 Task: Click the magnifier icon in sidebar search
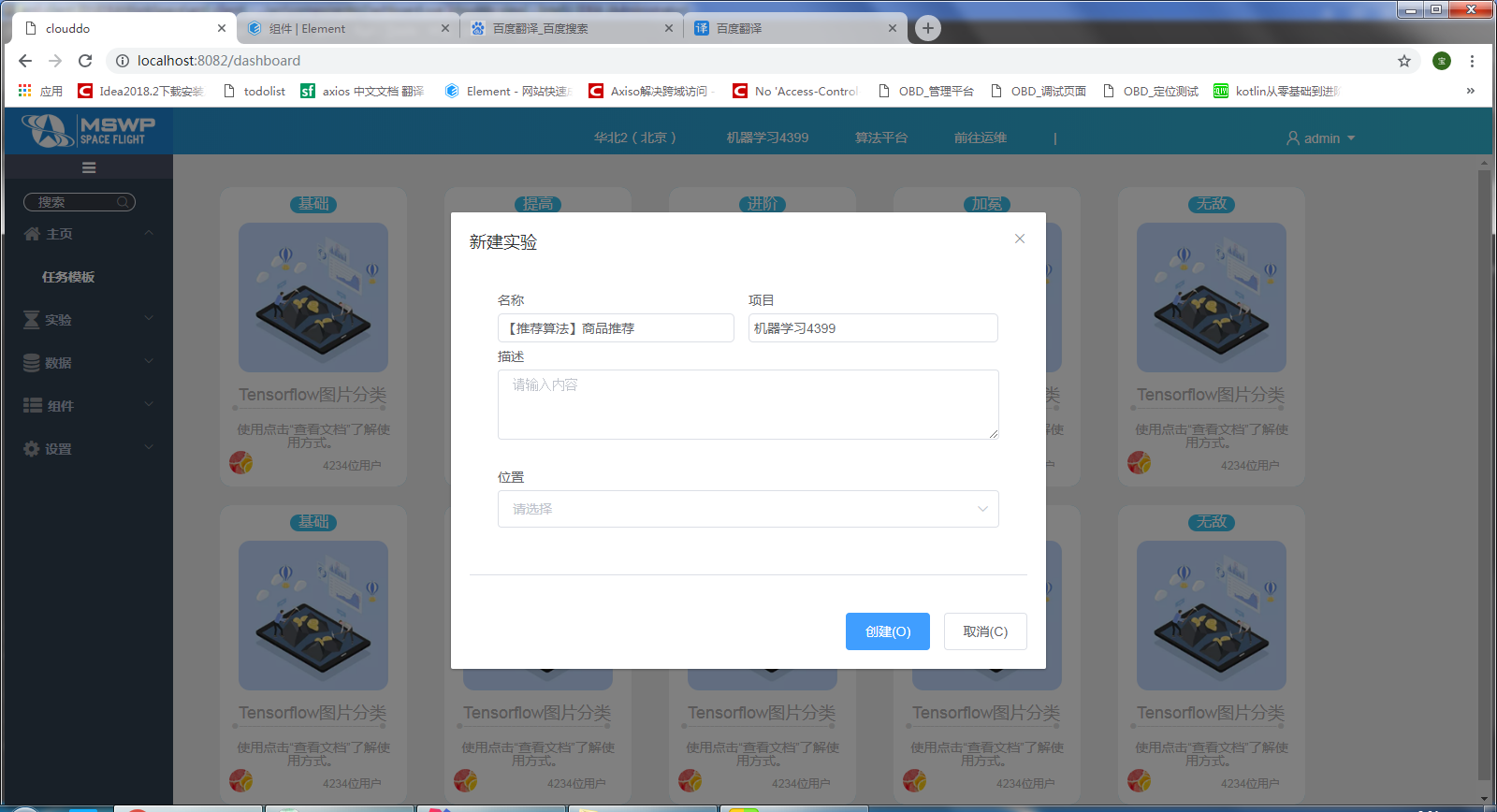coord(123,202)
